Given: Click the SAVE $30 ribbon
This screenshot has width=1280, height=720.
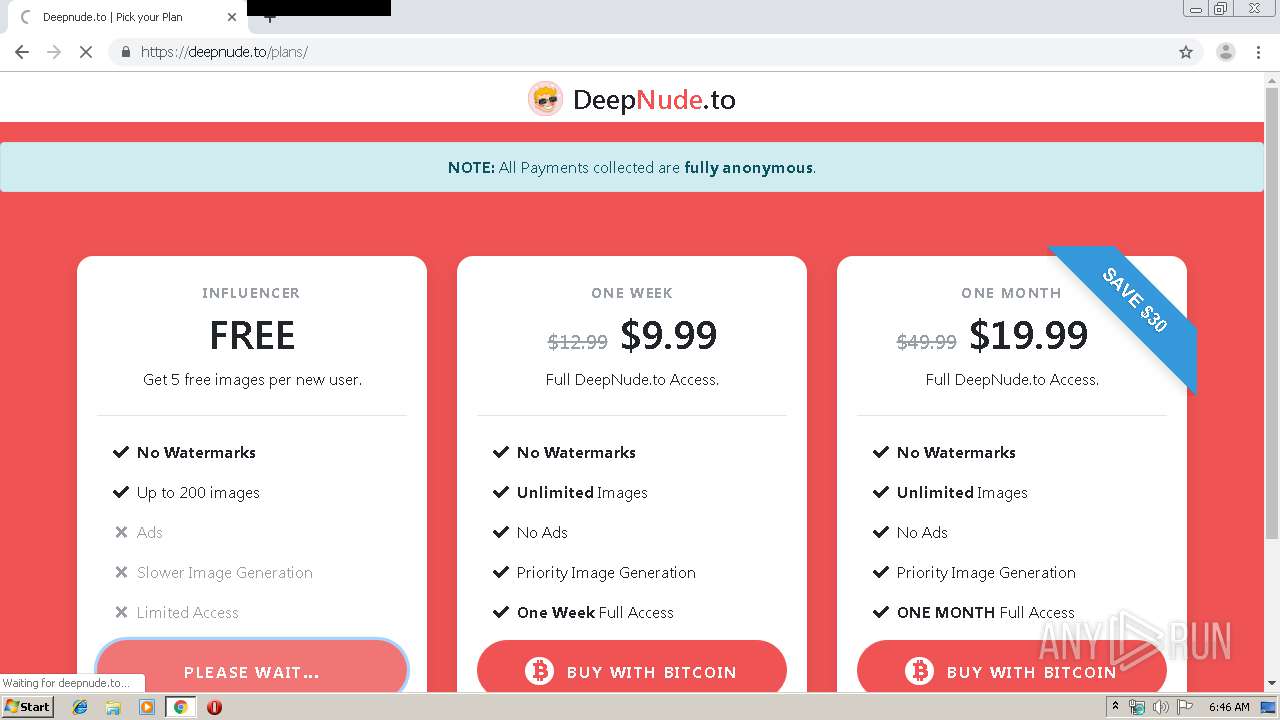Looking at the screenshot, I should (x=1134, y=300).
